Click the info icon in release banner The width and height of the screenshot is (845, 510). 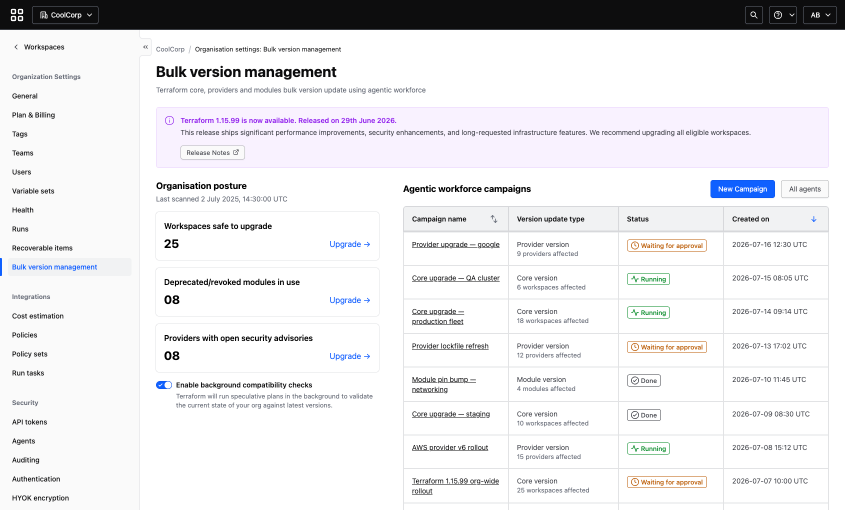tap(169, 121)
